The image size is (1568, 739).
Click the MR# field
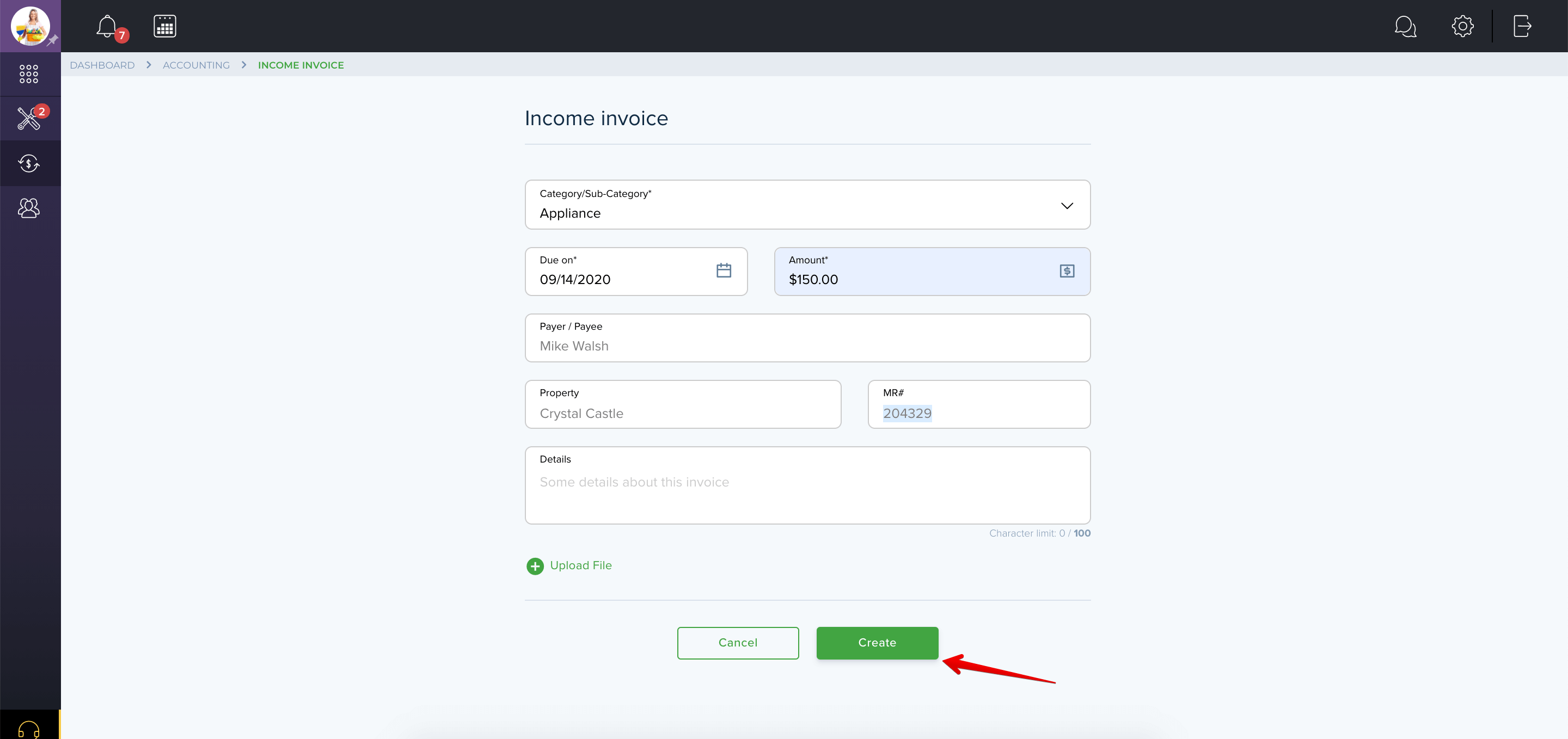pyautogui.click(x=979, y=404)
